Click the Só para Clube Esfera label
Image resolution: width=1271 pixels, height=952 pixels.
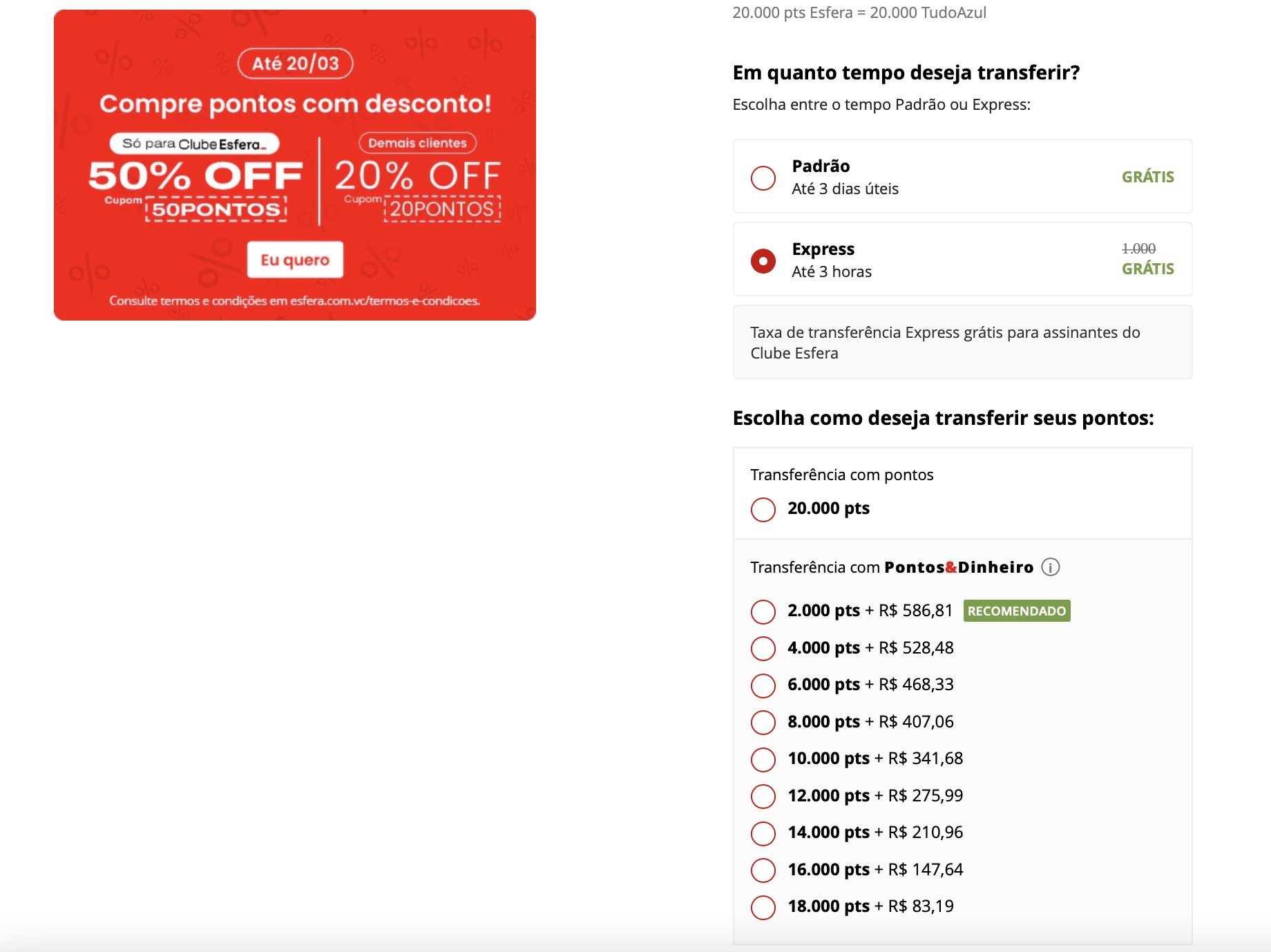[x=194, y=144]
